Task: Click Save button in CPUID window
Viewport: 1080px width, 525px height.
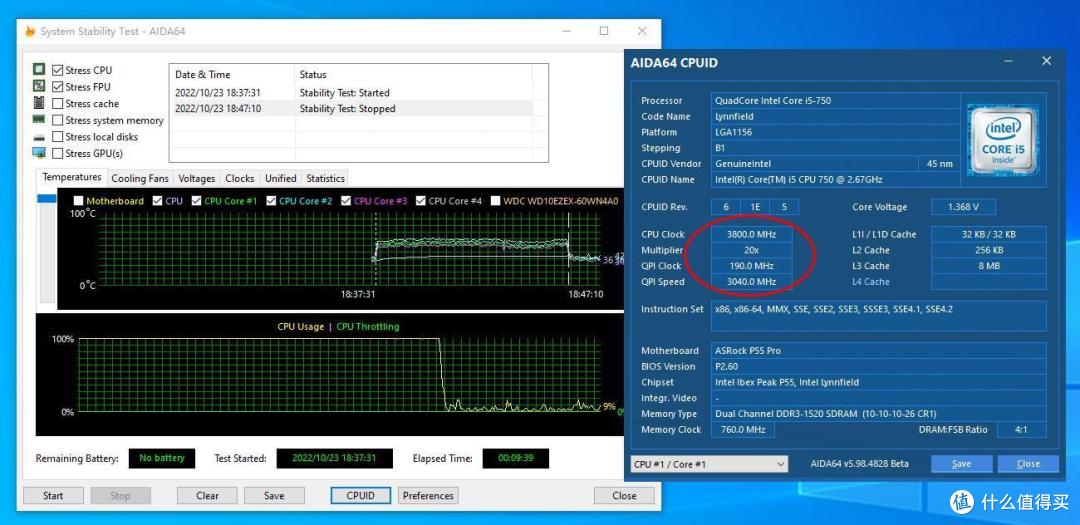Action: [x=961, y=464]
